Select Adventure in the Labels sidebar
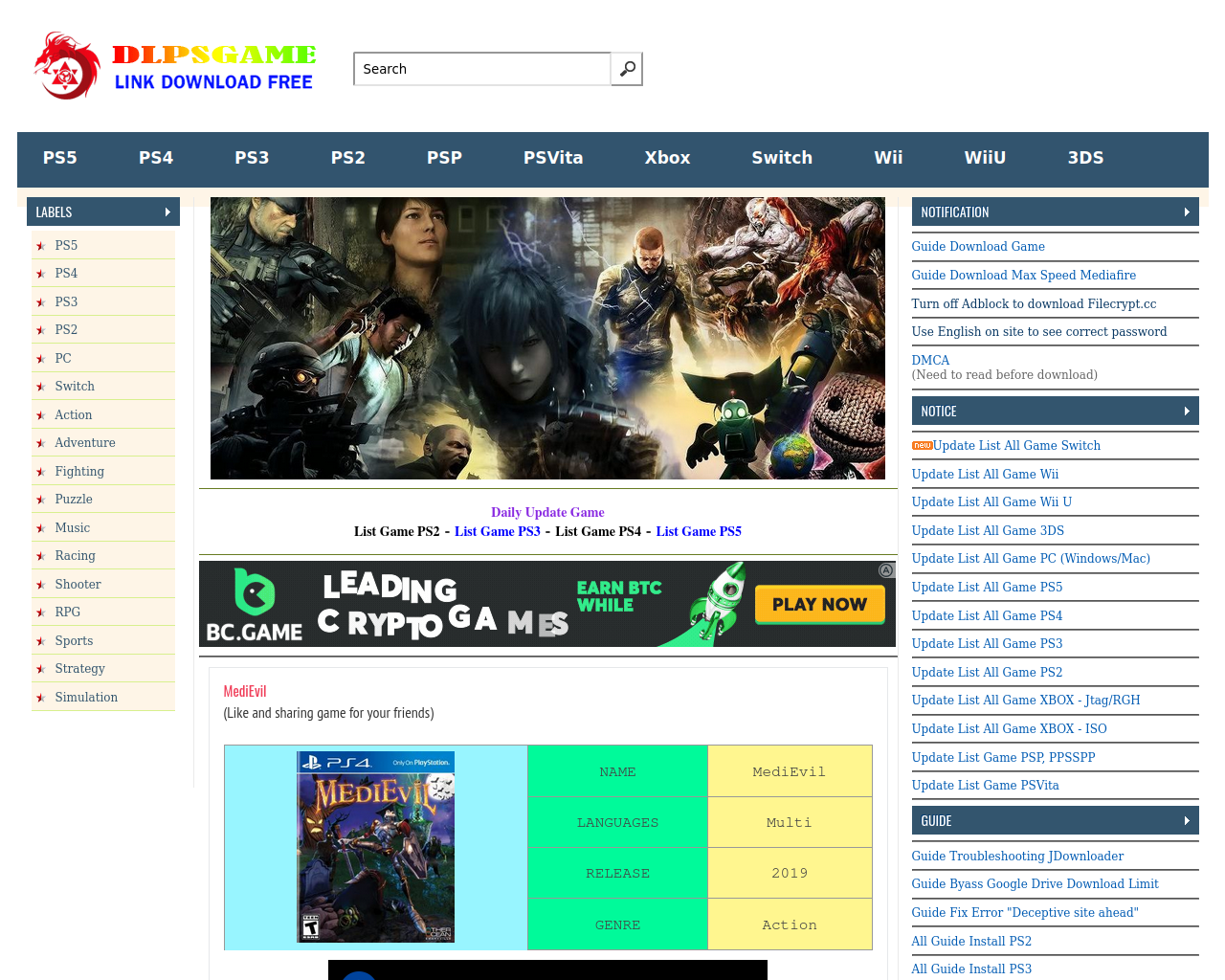Image resolution: width=1225 pixels, height=980 pixels. point(85,443)
